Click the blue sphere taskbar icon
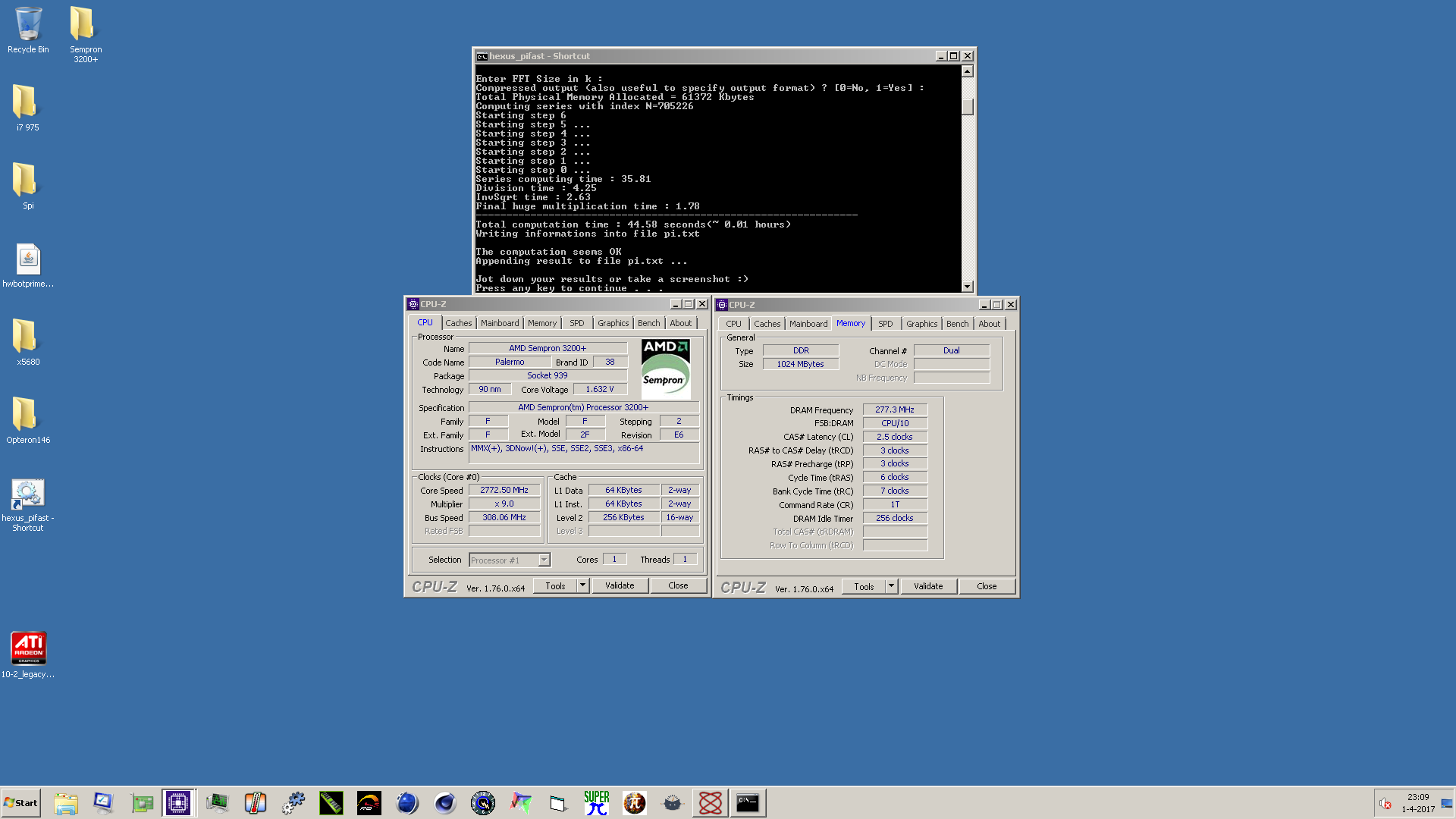The height and width of the screenshot is (819, 1456). click(x=407, y=803)
